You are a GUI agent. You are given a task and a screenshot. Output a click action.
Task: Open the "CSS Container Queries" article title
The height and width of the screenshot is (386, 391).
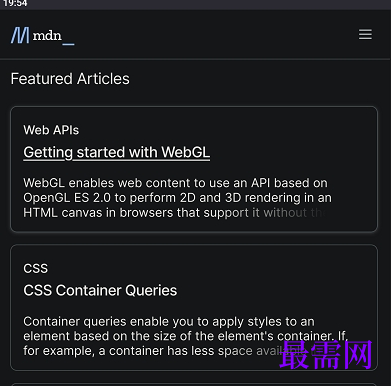click(x=100, y=290)
